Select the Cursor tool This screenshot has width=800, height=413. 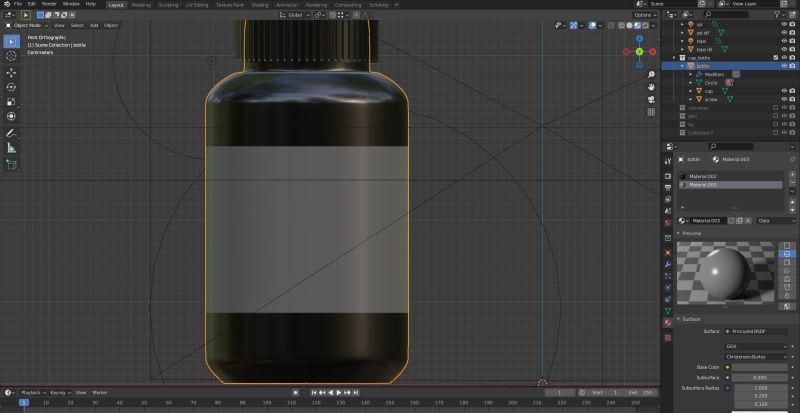[11, 56]
